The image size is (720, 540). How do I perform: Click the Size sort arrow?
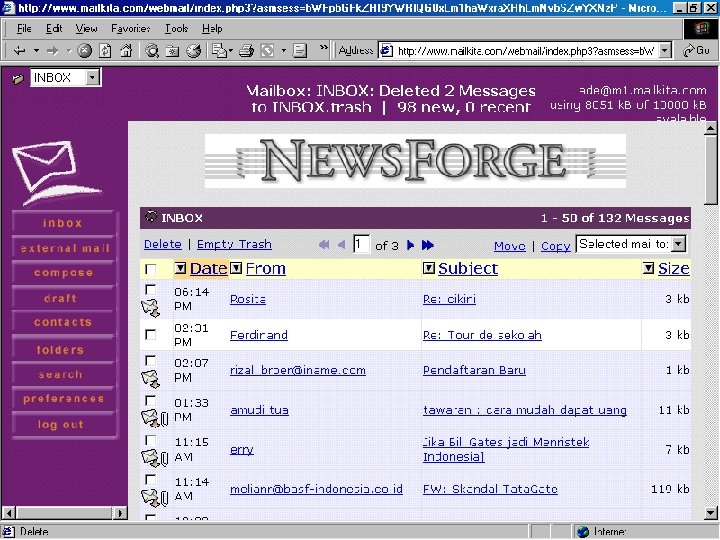[648, 268]
